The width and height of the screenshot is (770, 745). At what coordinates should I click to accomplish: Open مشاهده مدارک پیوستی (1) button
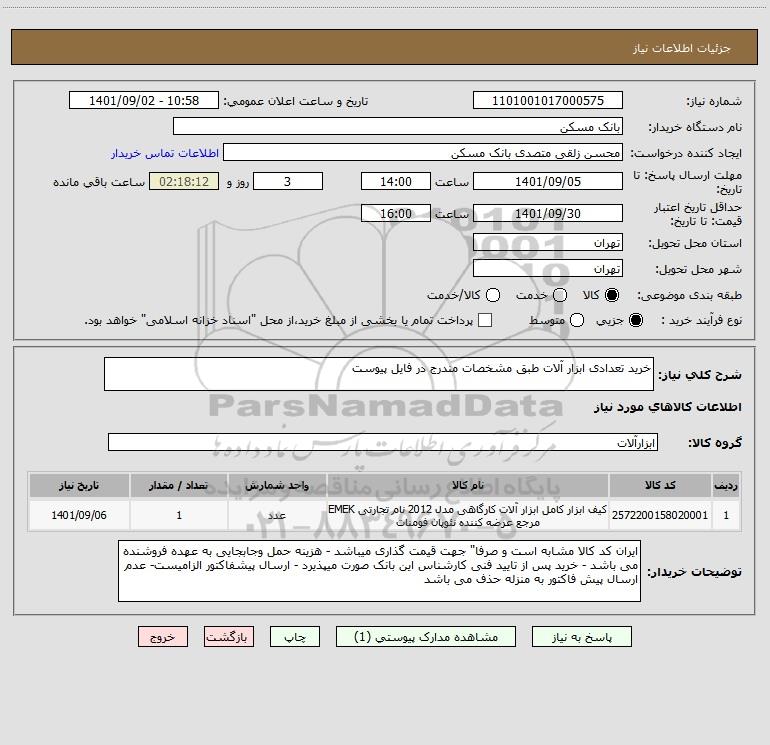tap(426, 637)
